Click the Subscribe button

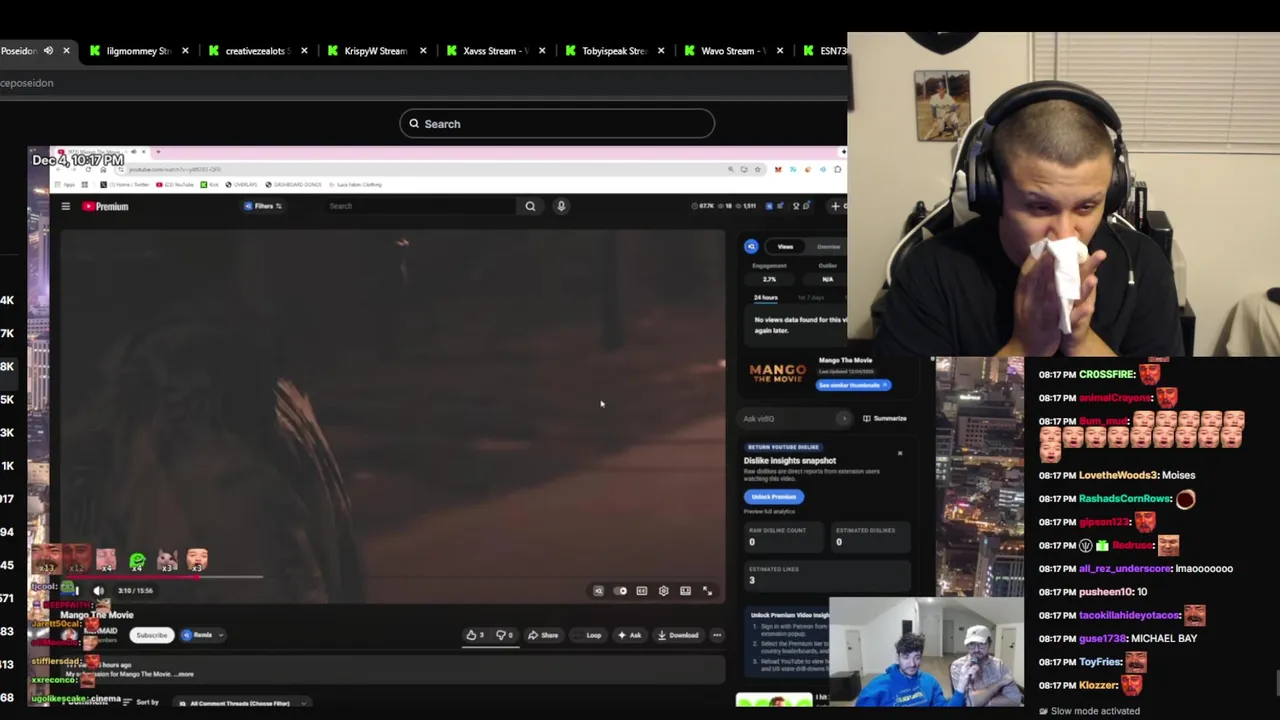[x=151, y=635]
